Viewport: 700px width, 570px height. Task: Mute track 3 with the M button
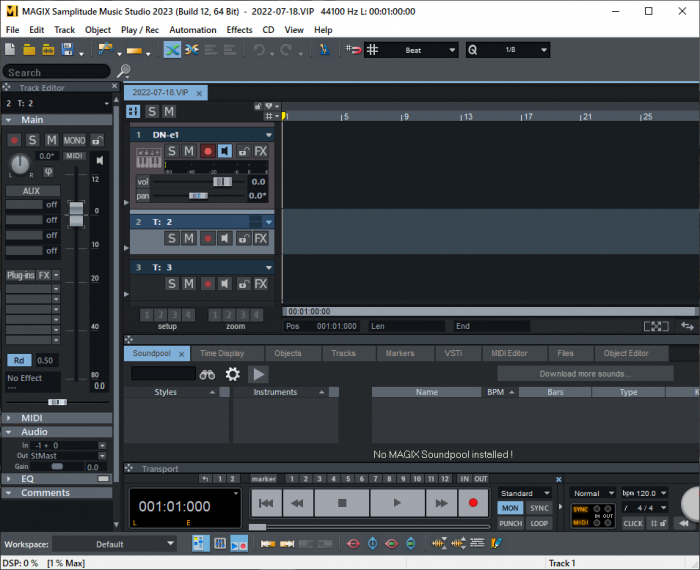pos(188,284)
